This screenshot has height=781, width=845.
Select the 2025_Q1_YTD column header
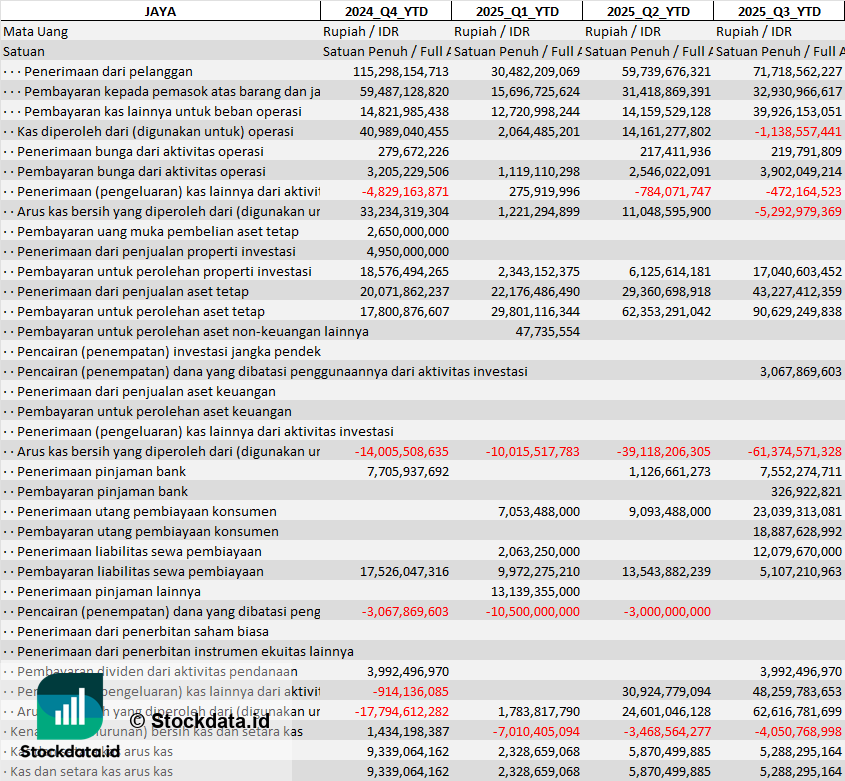pyautogui.click(x=516, y=11)
